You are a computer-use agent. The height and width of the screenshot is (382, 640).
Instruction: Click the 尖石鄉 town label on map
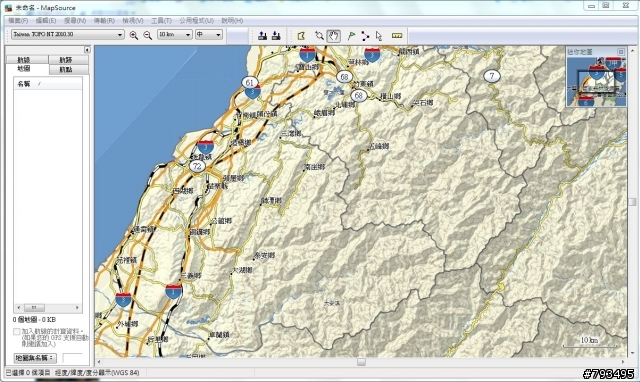tap(422, 103)
